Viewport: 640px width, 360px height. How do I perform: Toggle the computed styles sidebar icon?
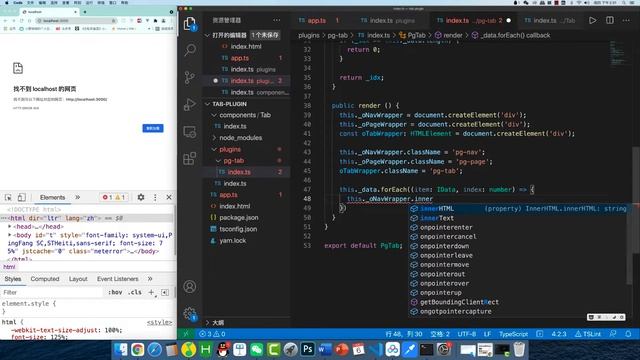pos(165,293)
